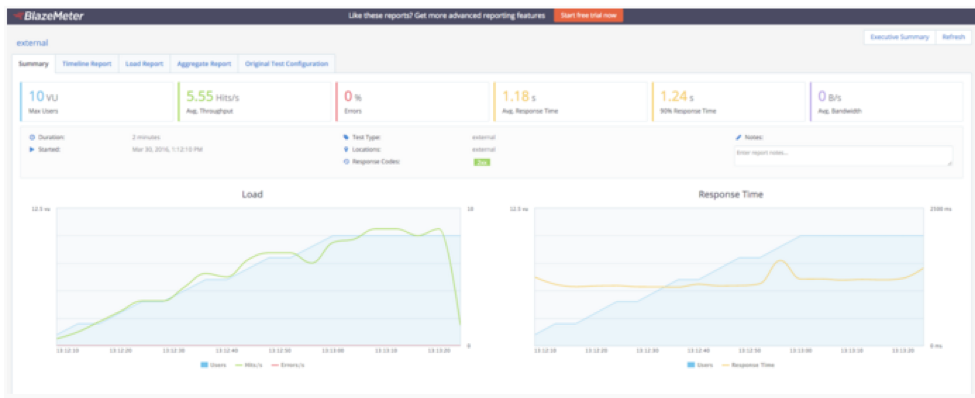The height and width of the screenshot is (398, 975).
Task: Click the 0 B/s Avg. Bandwidth card
Action: 886,101
